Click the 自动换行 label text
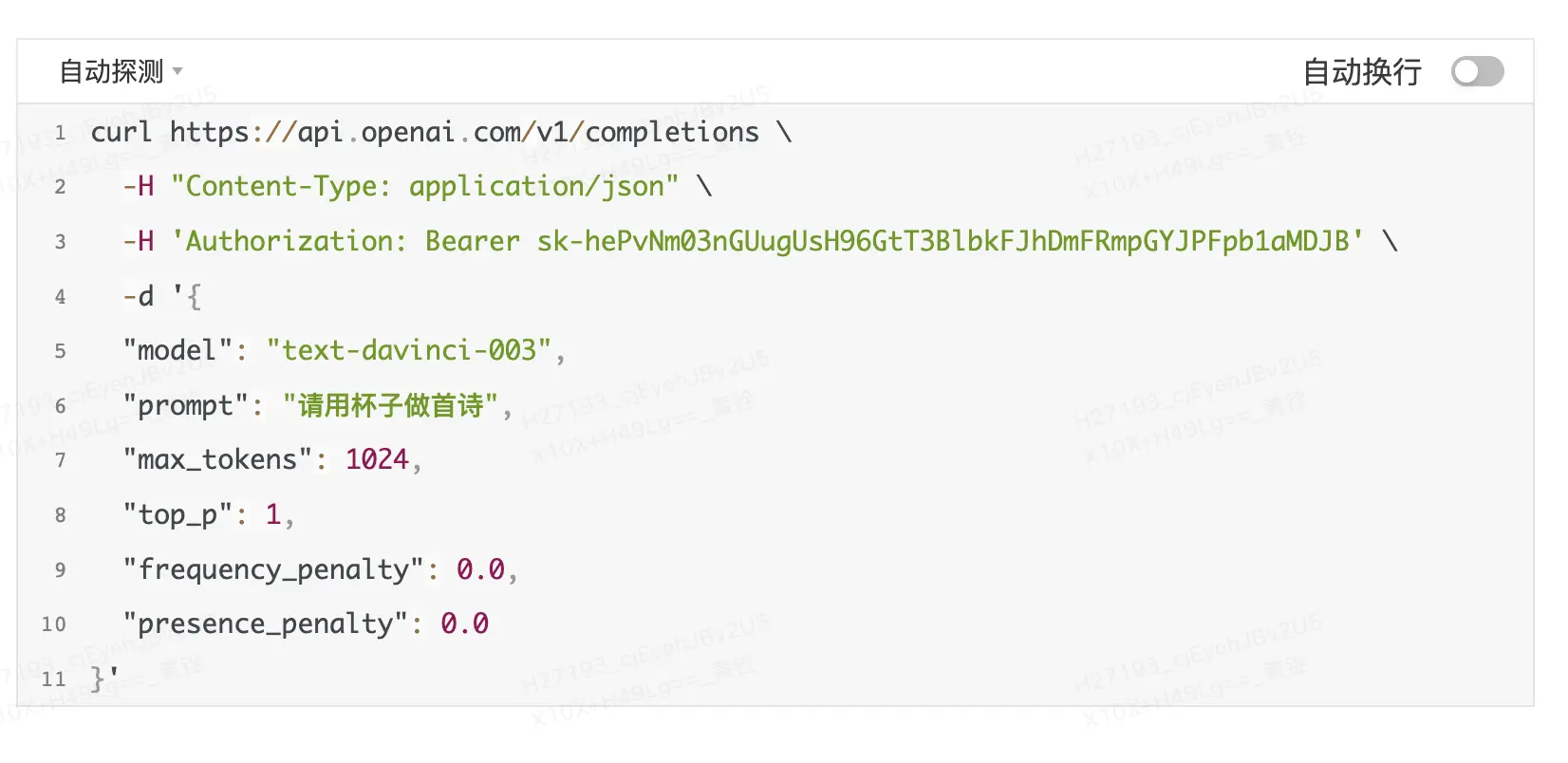 pyautogui.click(x=1362, y=71)
